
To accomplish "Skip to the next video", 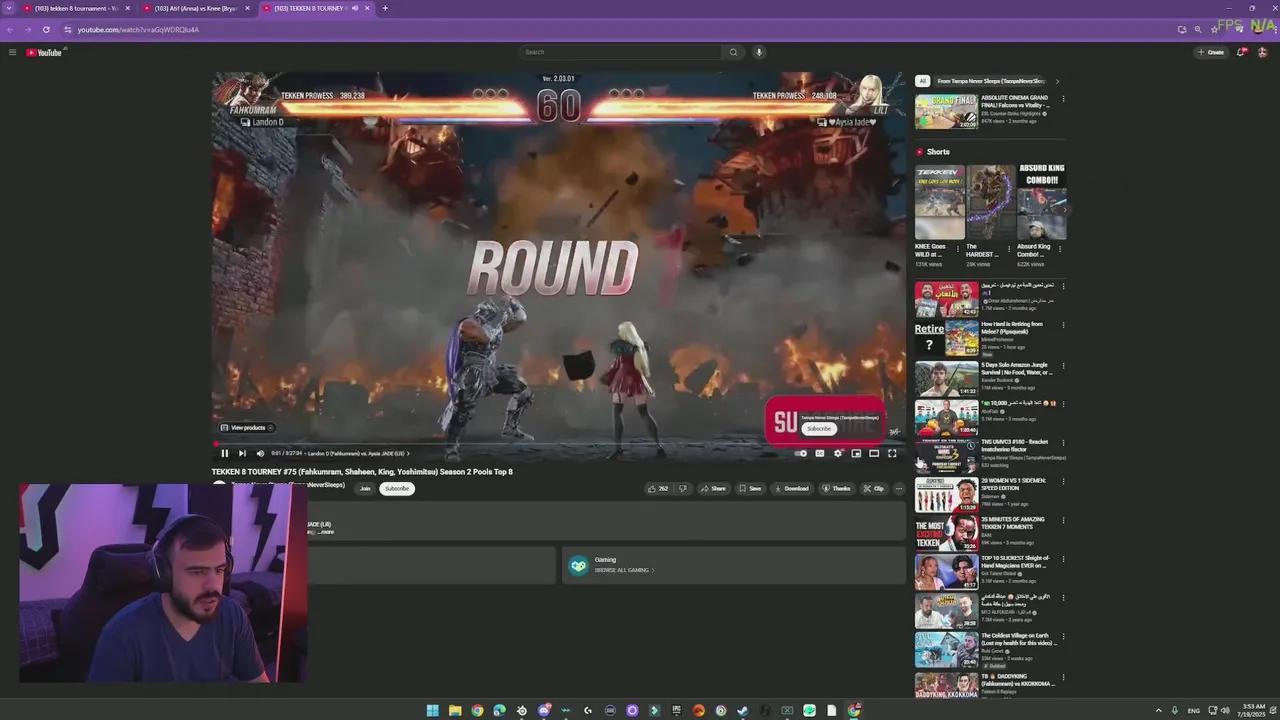I will 242,453.
